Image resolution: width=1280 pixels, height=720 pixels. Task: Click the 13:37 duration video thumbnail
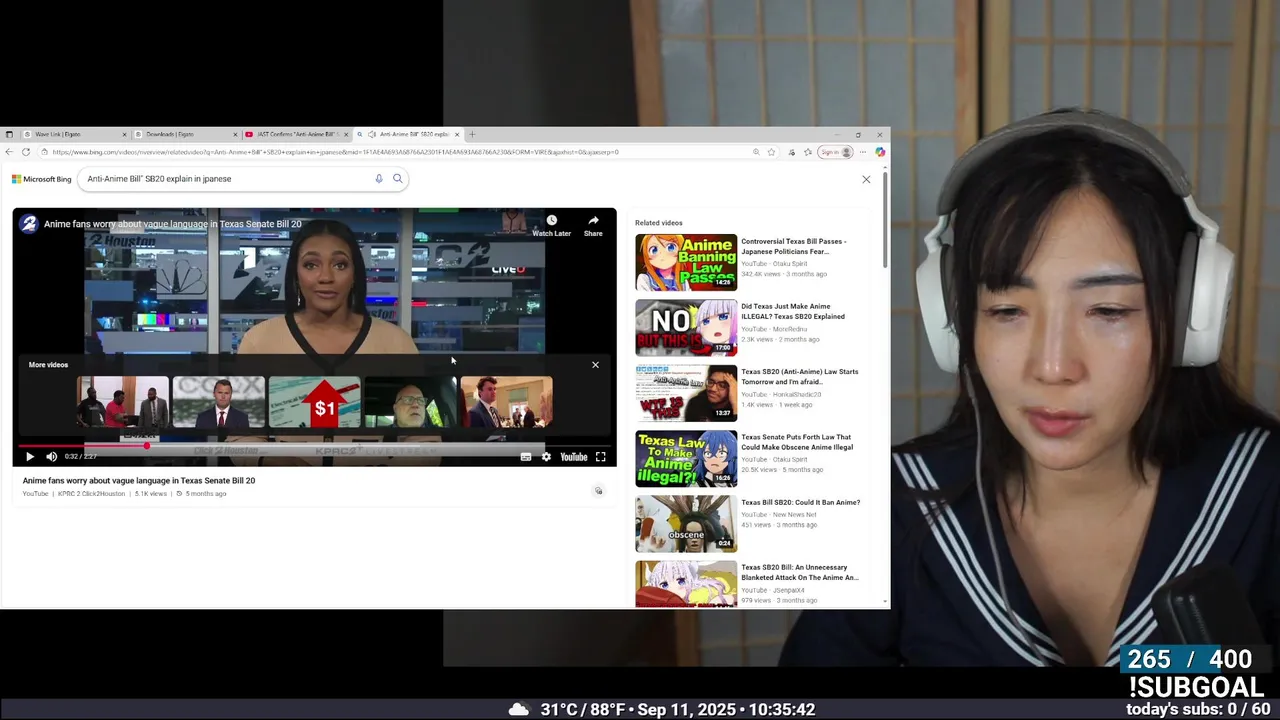[686, 393]
